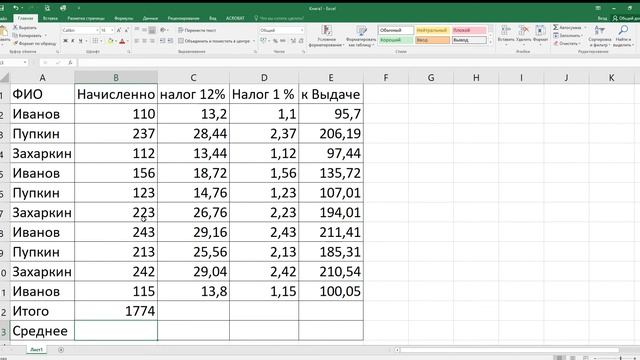Open Sort & Filter (Сортировка и фильтр)
This screenshot has height=360, width=640.
tap(600, 36)
